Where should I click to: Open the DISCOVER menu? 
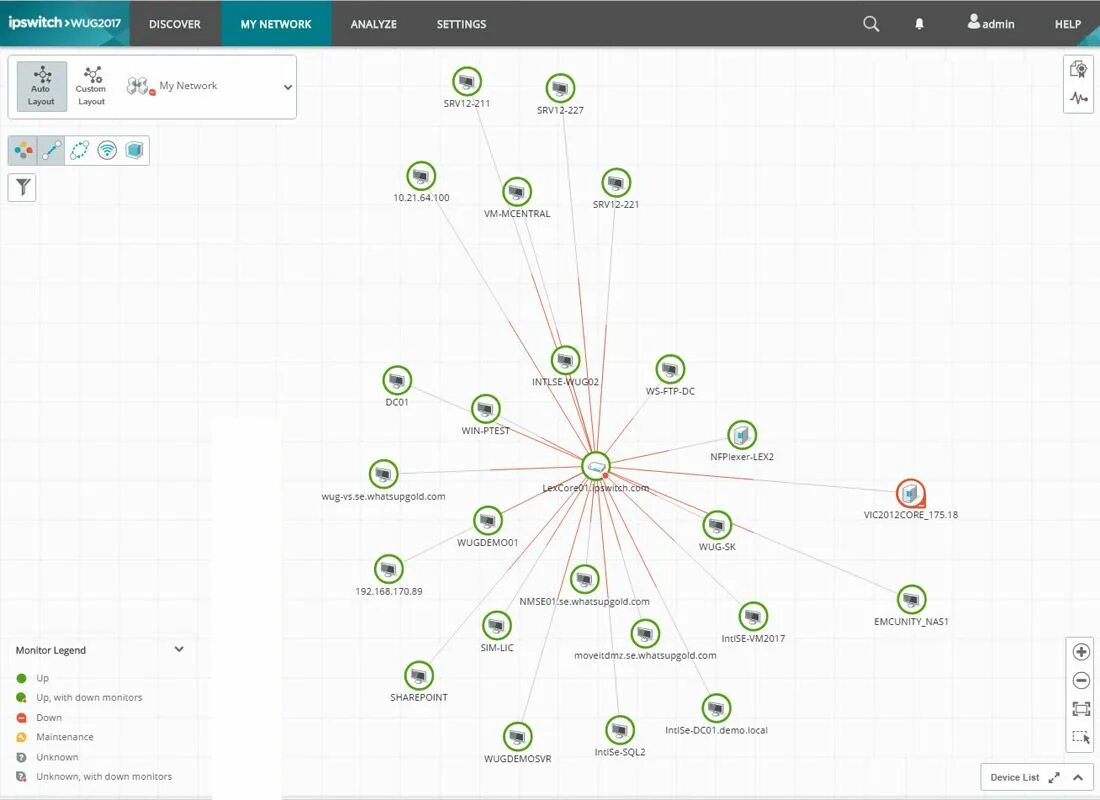pyautogui.click(x=175, y=24)
